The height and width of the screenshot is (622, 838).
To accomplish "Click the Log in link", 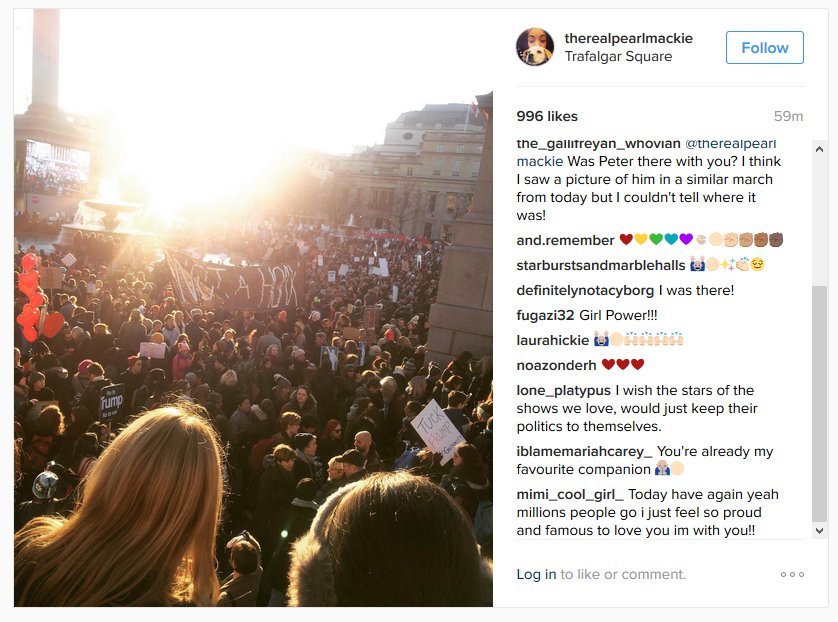I will (x=536, y=574).
